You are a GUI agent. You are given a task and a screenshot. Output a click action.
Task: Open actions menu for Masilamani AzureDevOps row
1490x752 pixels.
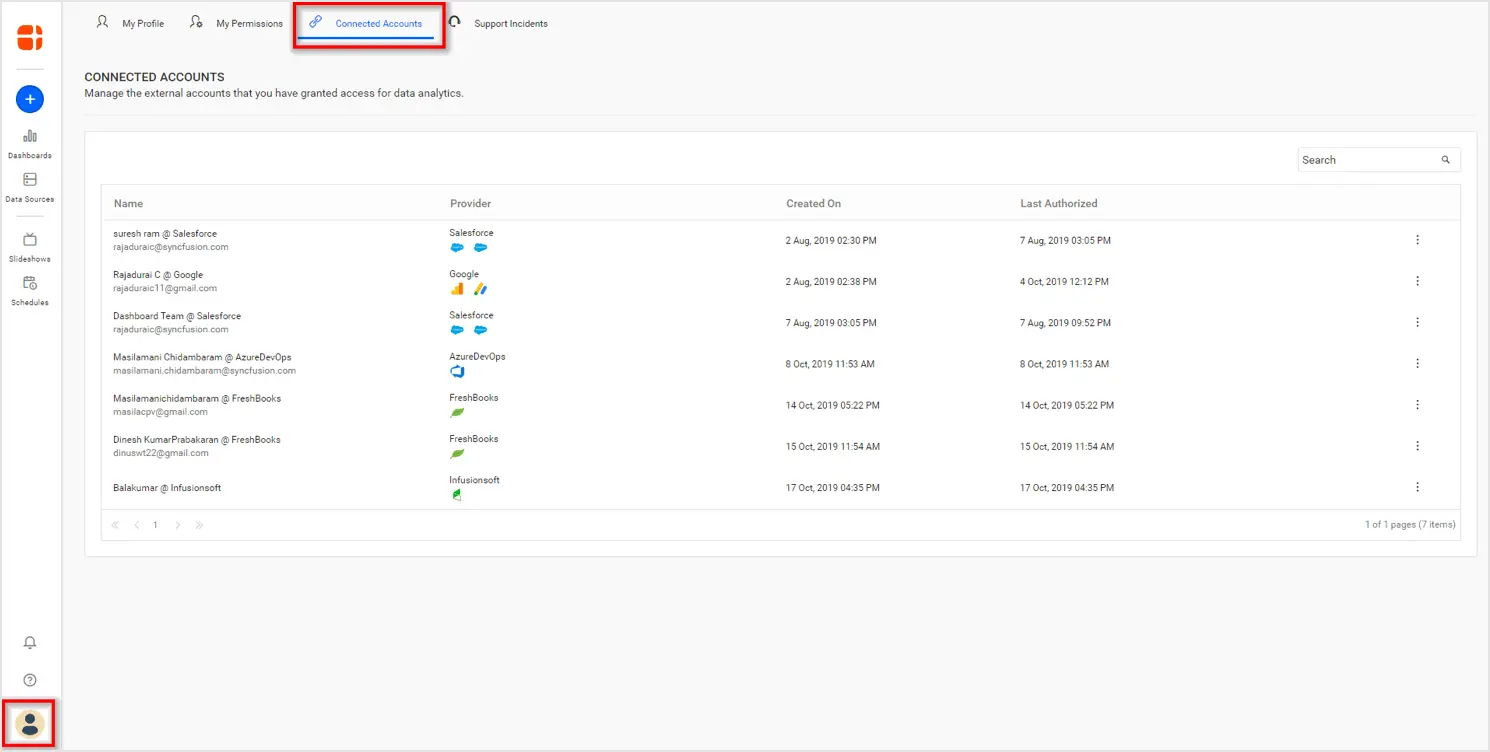pos(1417,364)
